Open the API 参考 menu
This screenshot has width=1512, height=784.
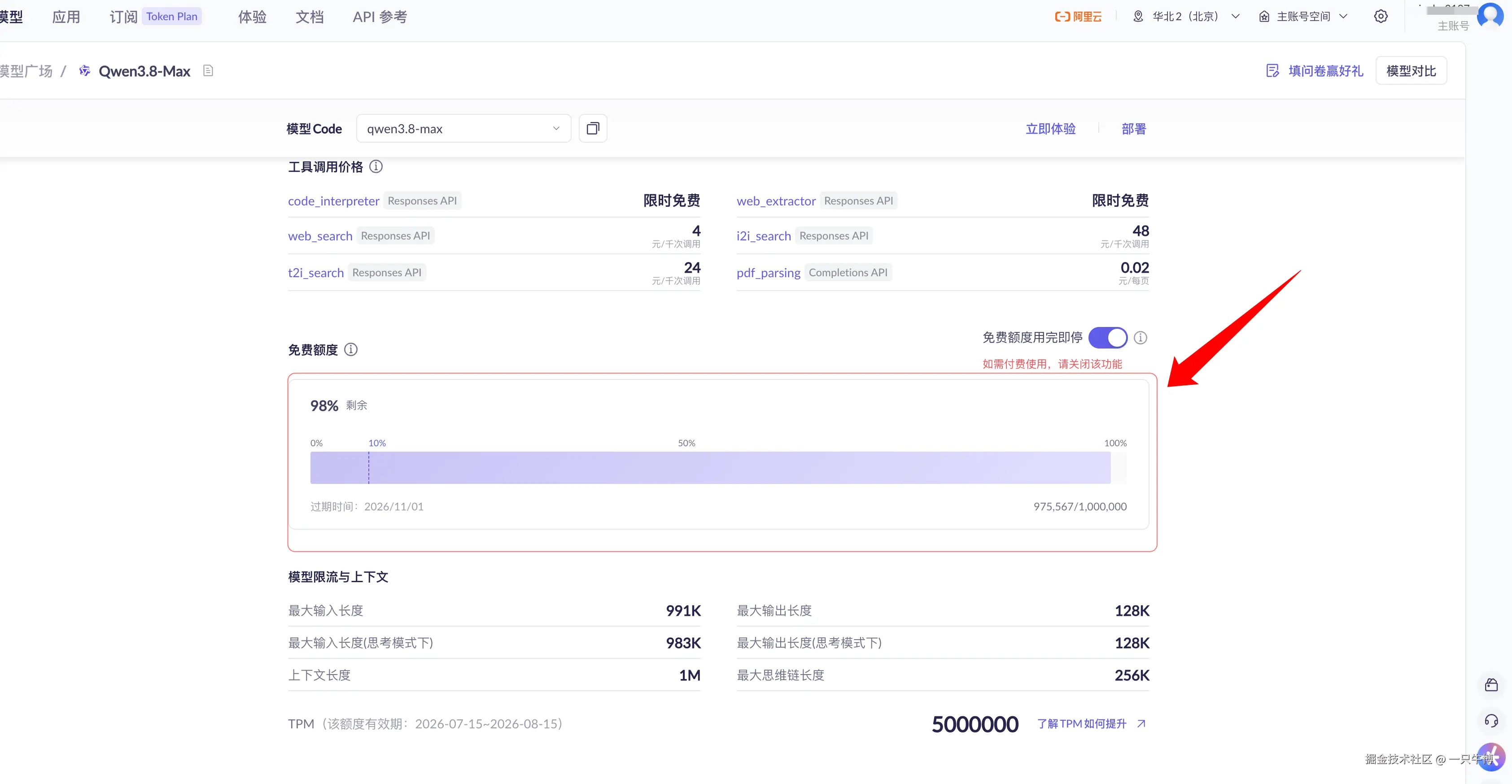[380, 17]
